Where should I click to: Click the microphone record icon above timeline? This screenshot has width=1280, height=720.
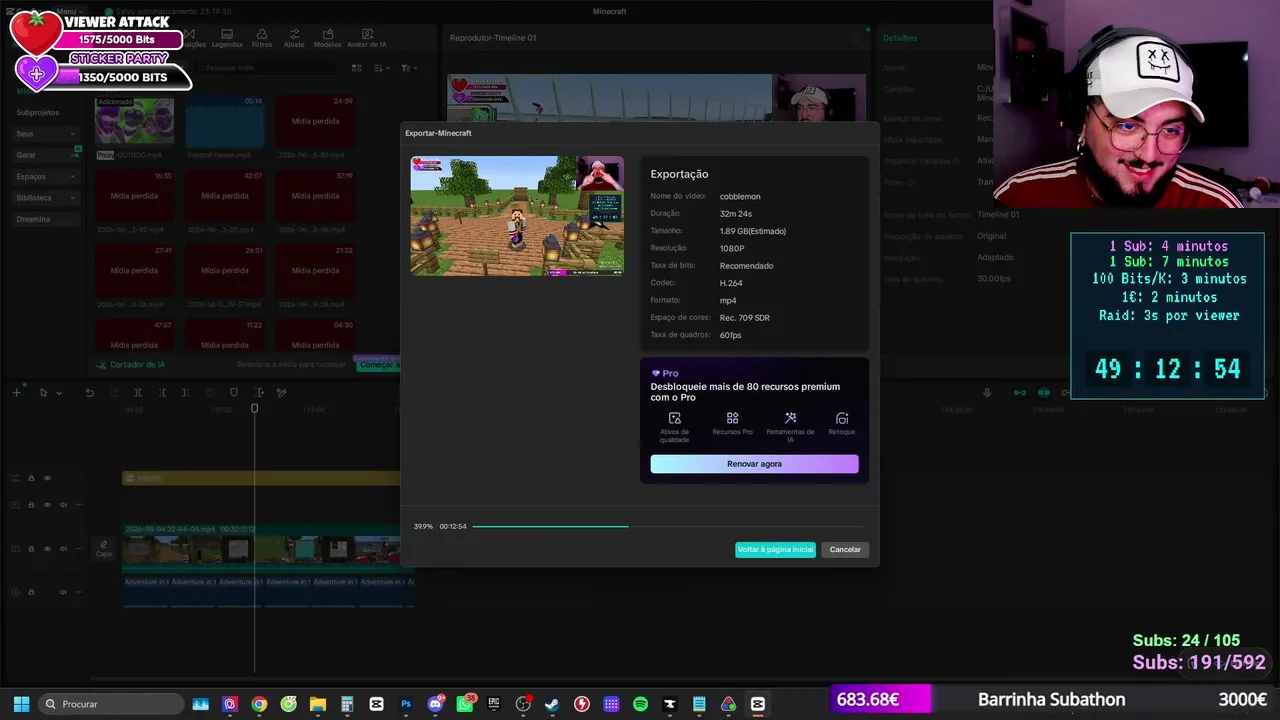click(987, 393)
